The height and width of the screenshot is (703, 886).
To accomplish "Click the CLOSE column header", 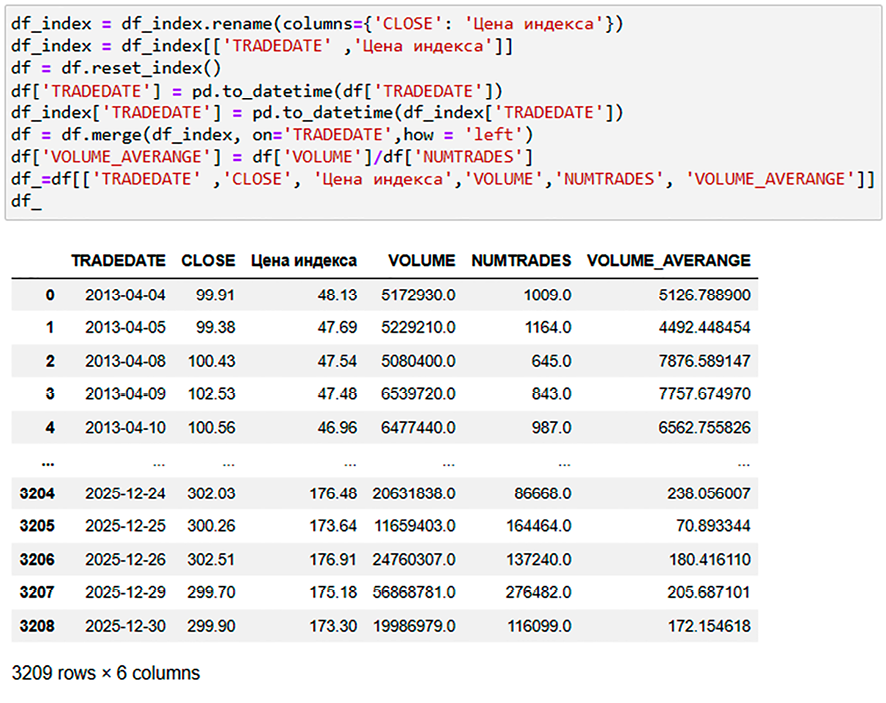I will 208,260.
